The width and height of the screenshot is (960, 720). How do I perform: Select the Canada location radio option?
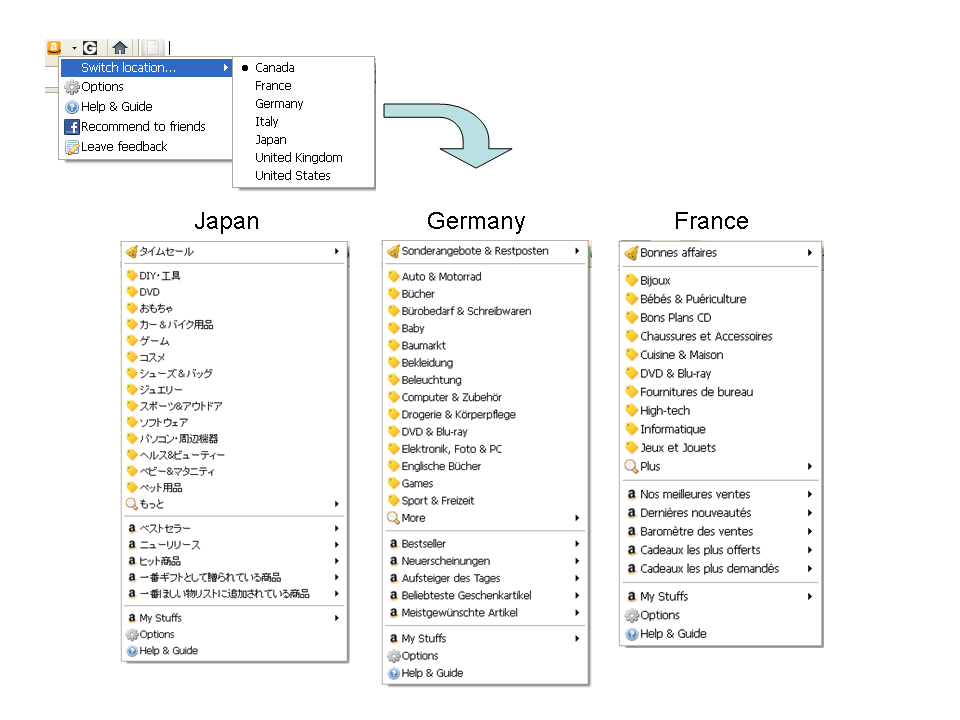(245, 68)
